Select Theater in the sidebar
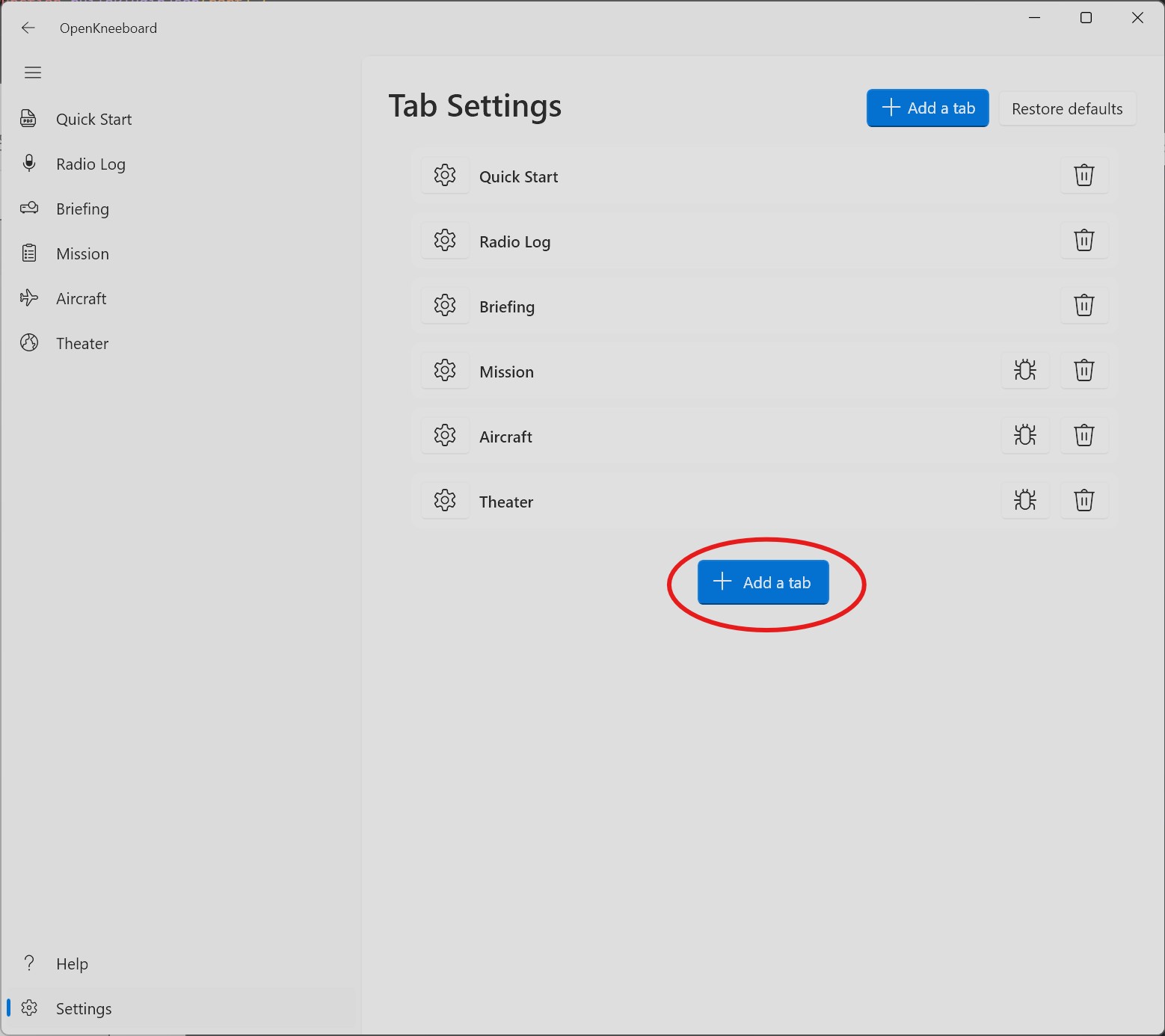The width and height of the screenshot is (1165, 1036). pyautogui.click(x=181, y=344)
